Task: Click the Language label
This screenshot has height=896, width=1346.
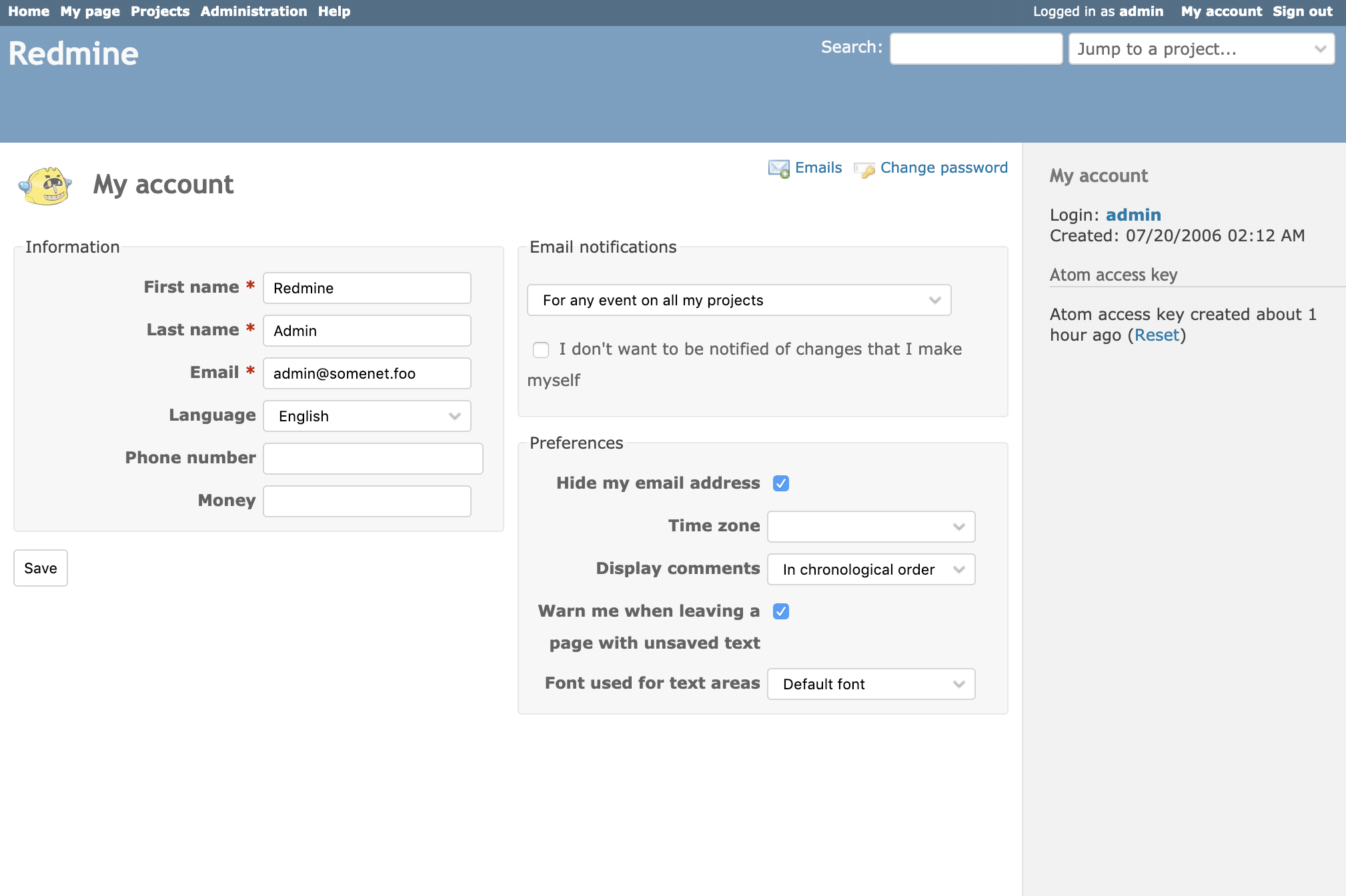Action: (x=212, y=415)
